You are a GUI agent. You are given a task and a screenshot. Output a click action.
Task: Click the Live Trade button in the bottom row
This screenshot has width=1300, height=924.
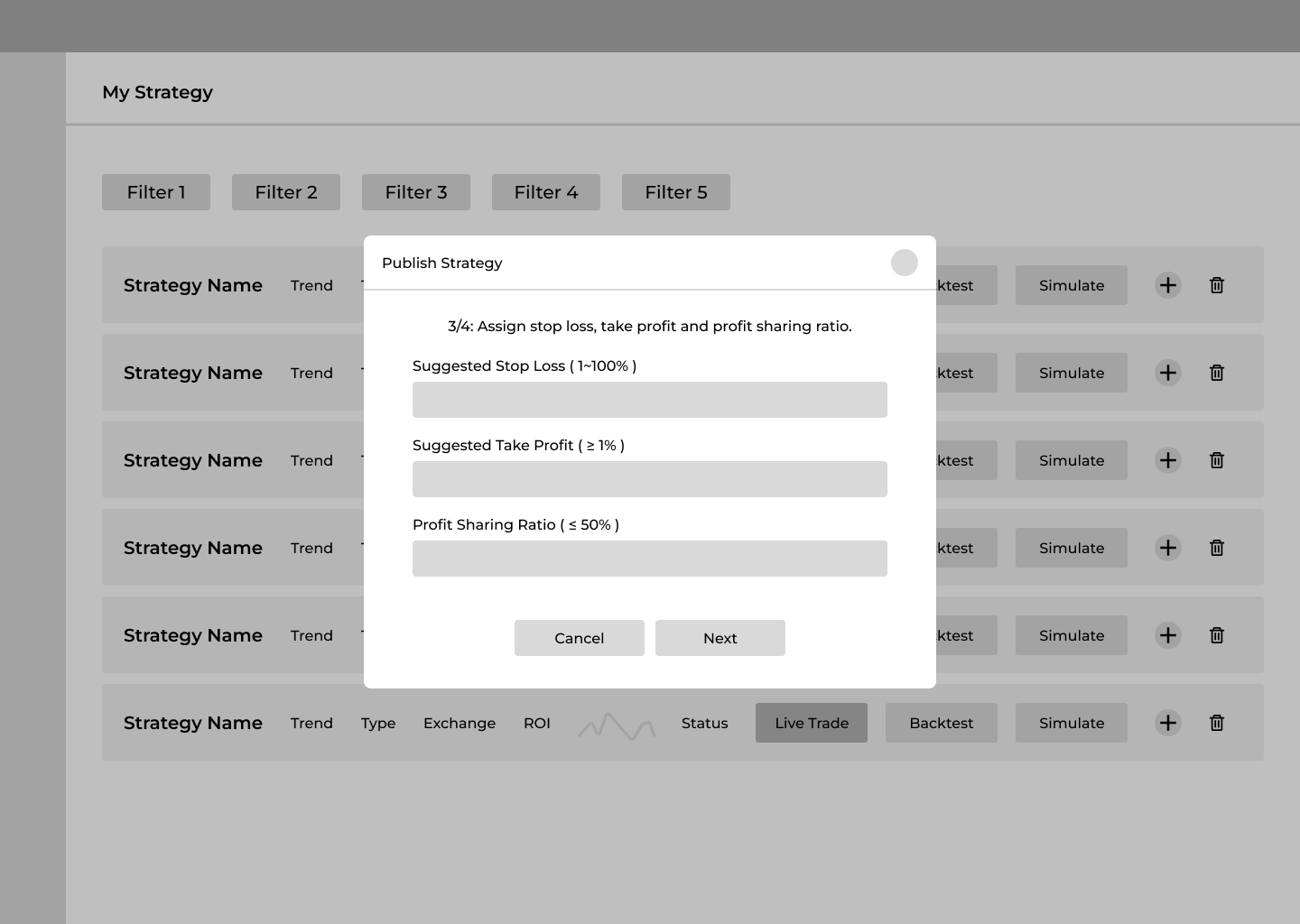click(811, 723)
